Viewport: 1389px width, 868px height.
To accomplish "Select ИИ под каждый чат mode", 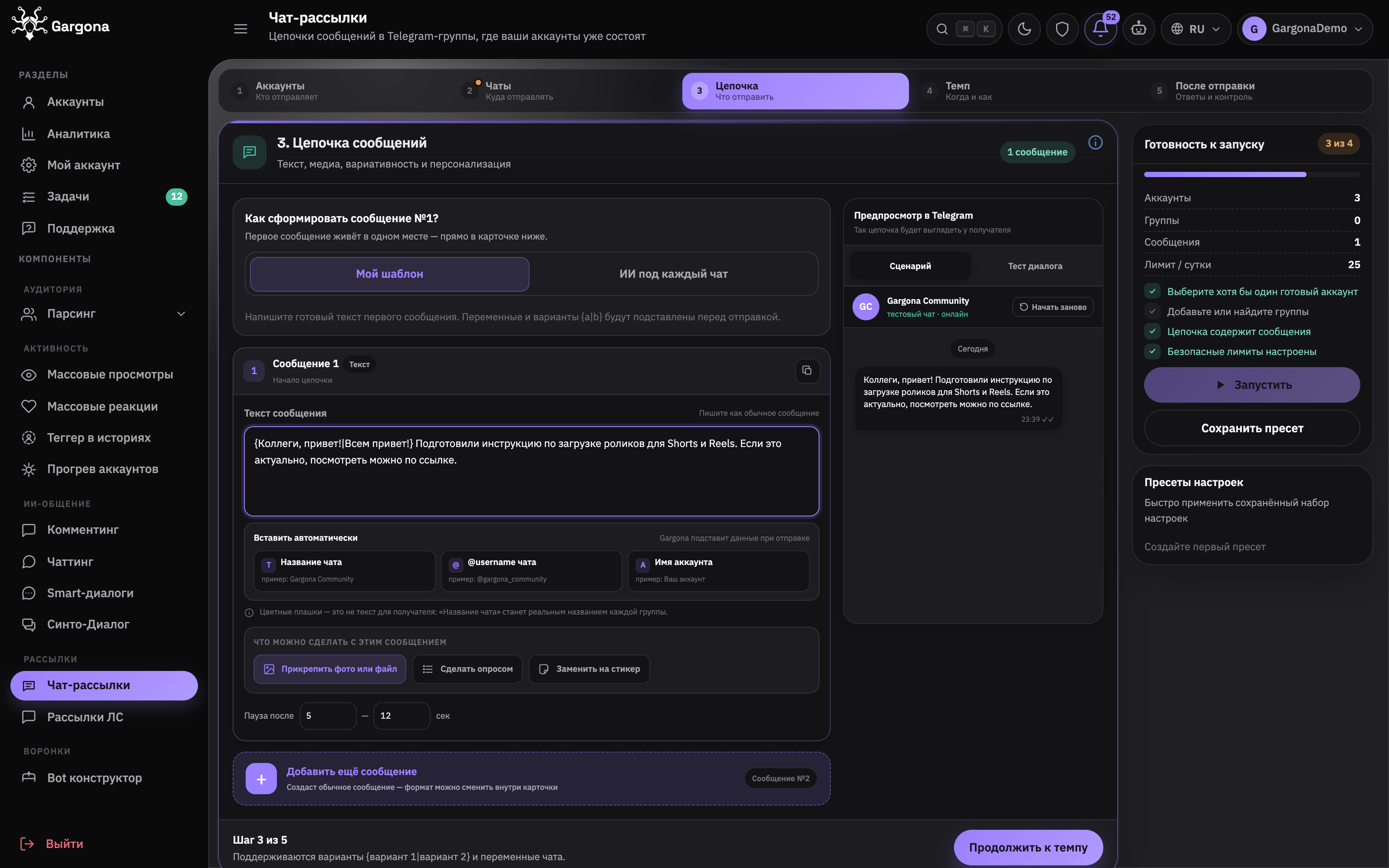I will tap(673, 274).
